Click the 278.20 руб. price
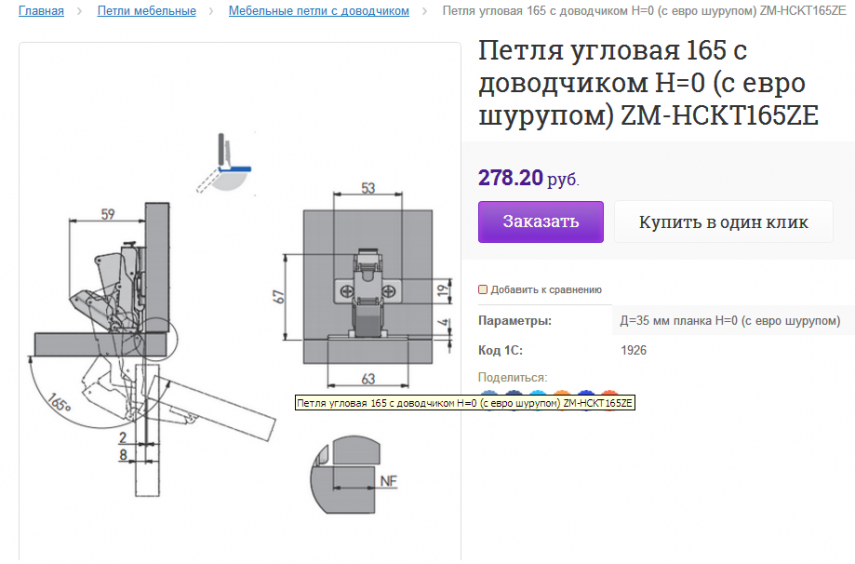The height and width of the screenshot is (564, 855). click(527, 178)
